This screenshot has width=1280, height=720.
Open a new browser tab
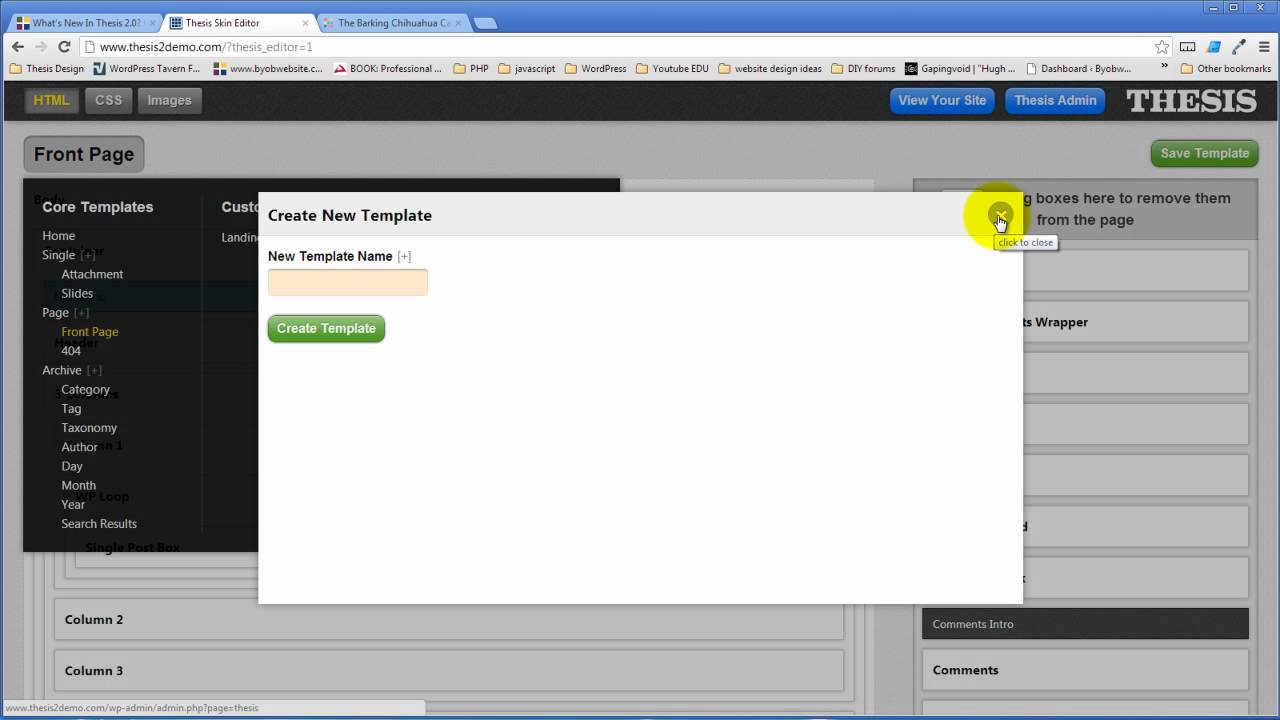[485, 23]
